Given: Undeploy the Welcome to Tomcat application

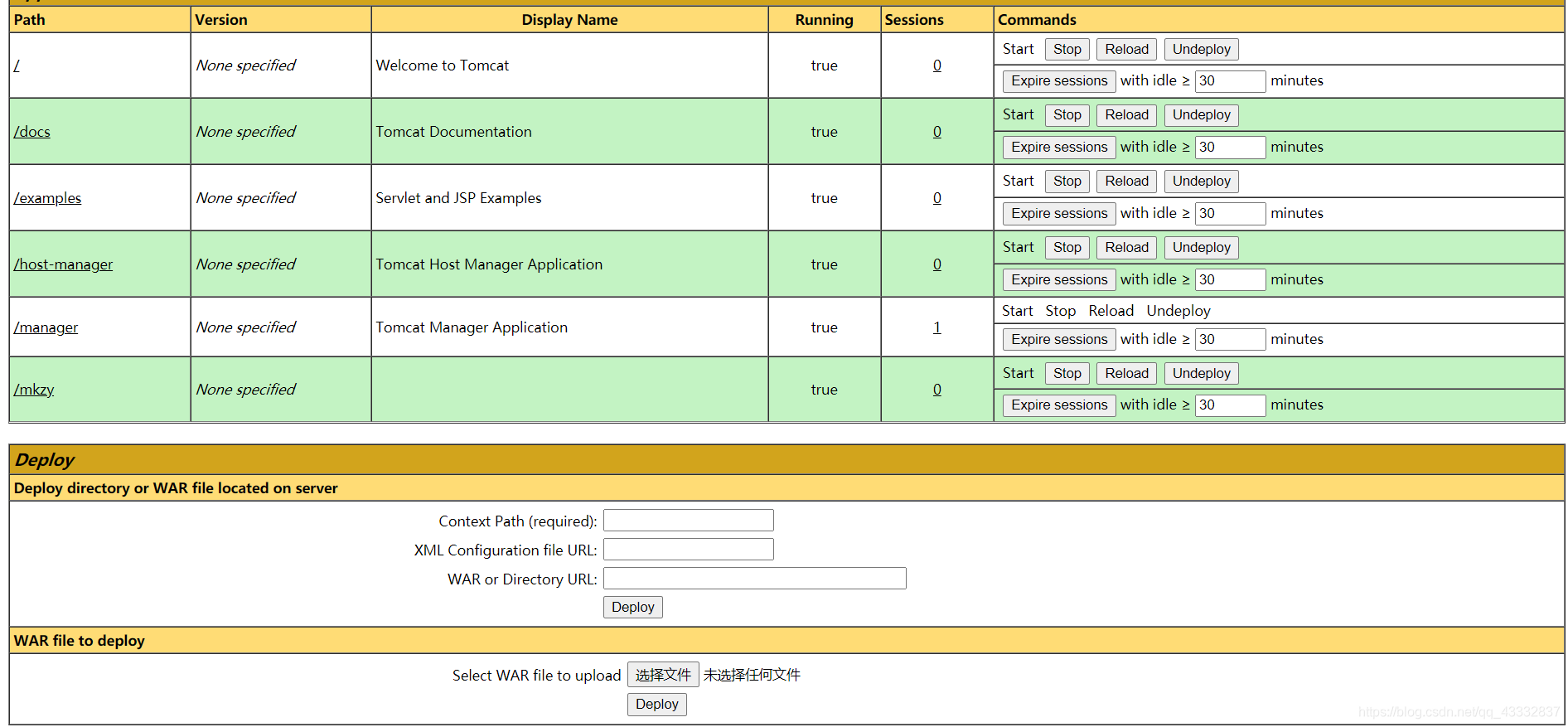Looking at the screenshot, I should 1201,50.
